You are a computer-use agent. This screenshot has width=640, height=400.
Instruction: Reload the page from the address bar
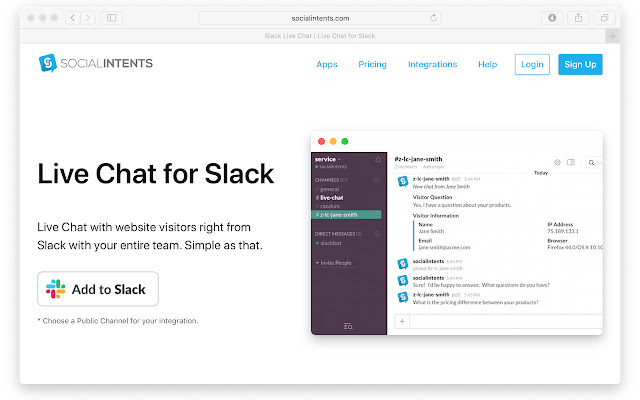433,18
